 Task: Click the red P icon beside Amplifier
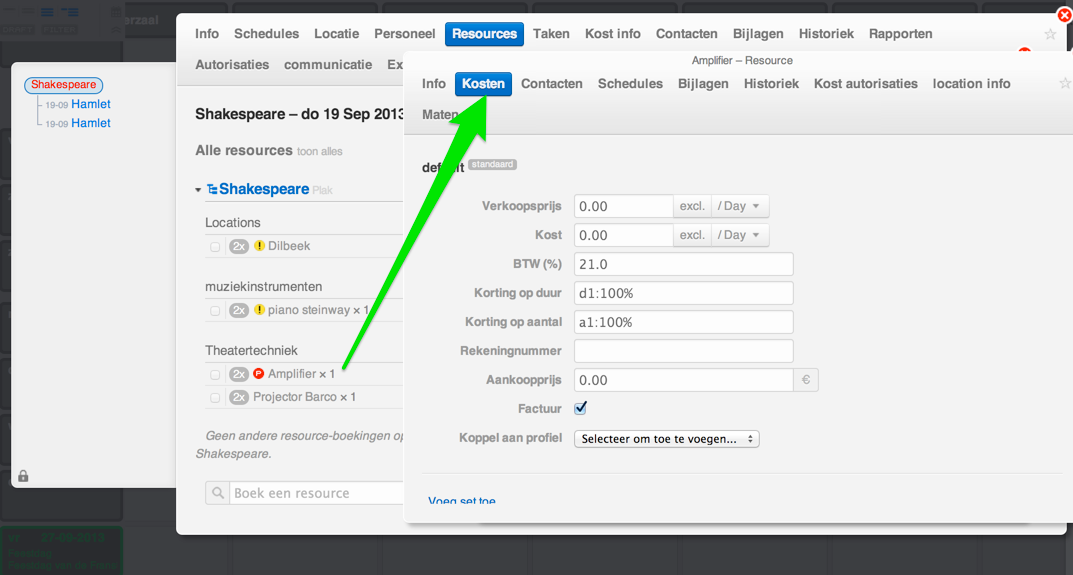(259, 374)
